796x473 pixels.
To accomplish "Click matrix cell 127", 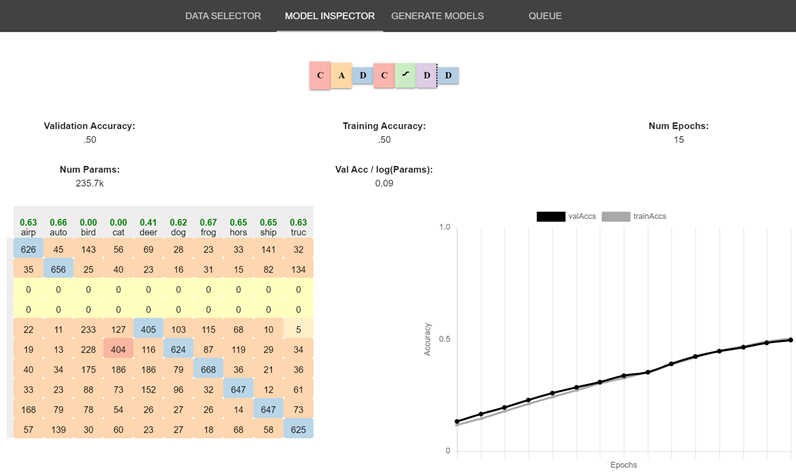I will (x=118, y=329).
